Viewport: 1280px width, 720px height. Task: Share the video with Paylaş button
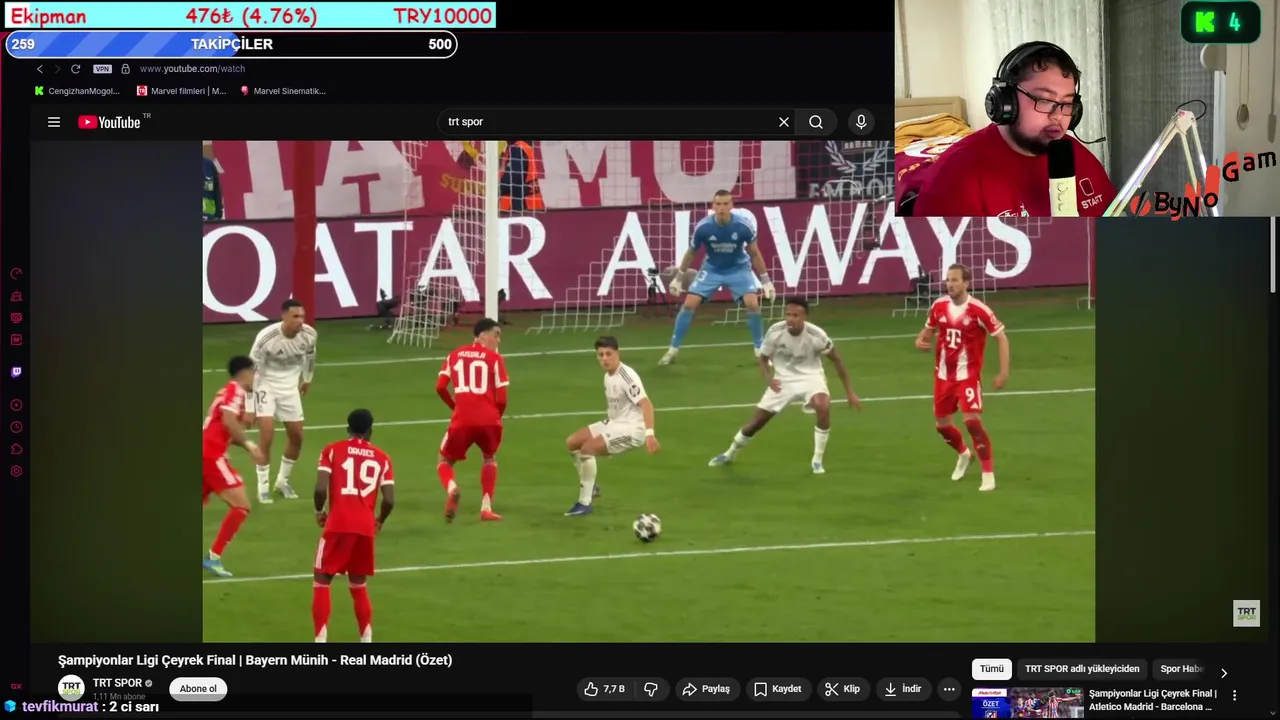(x=706, y=689)
